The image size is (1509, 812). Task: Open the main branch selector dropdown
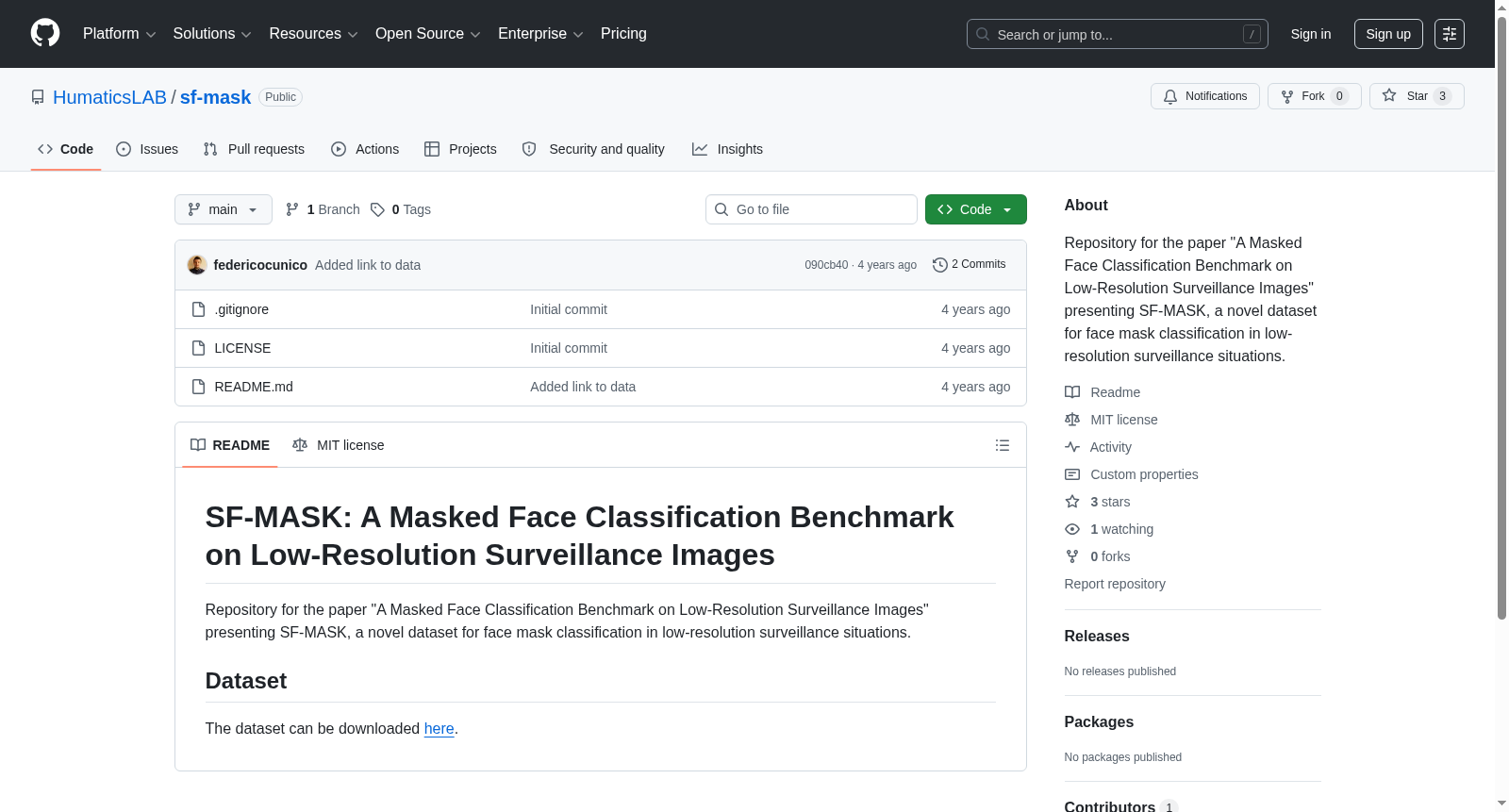(x=224, y=209)
